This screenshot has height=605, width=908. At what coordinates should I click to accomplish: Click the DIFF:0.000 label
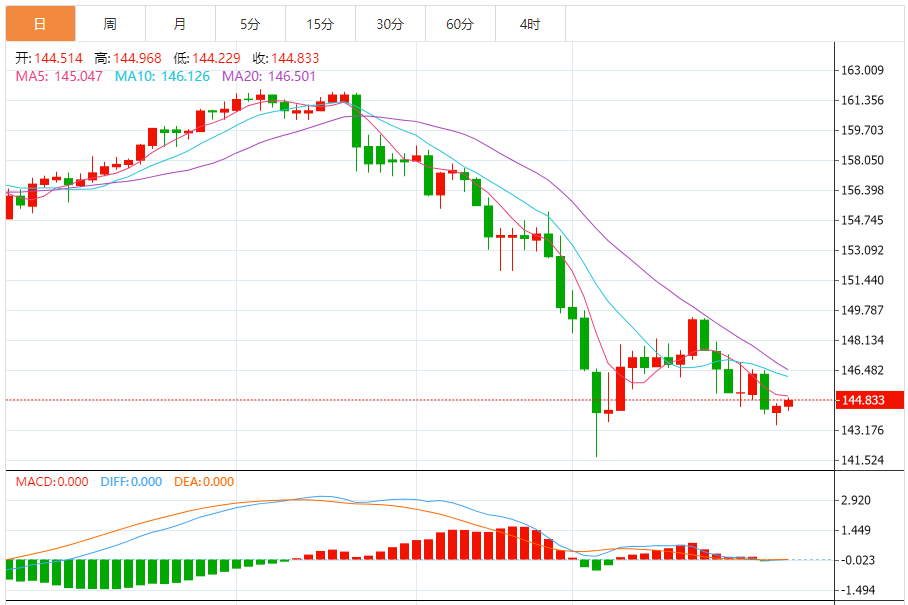coord(131,482)
